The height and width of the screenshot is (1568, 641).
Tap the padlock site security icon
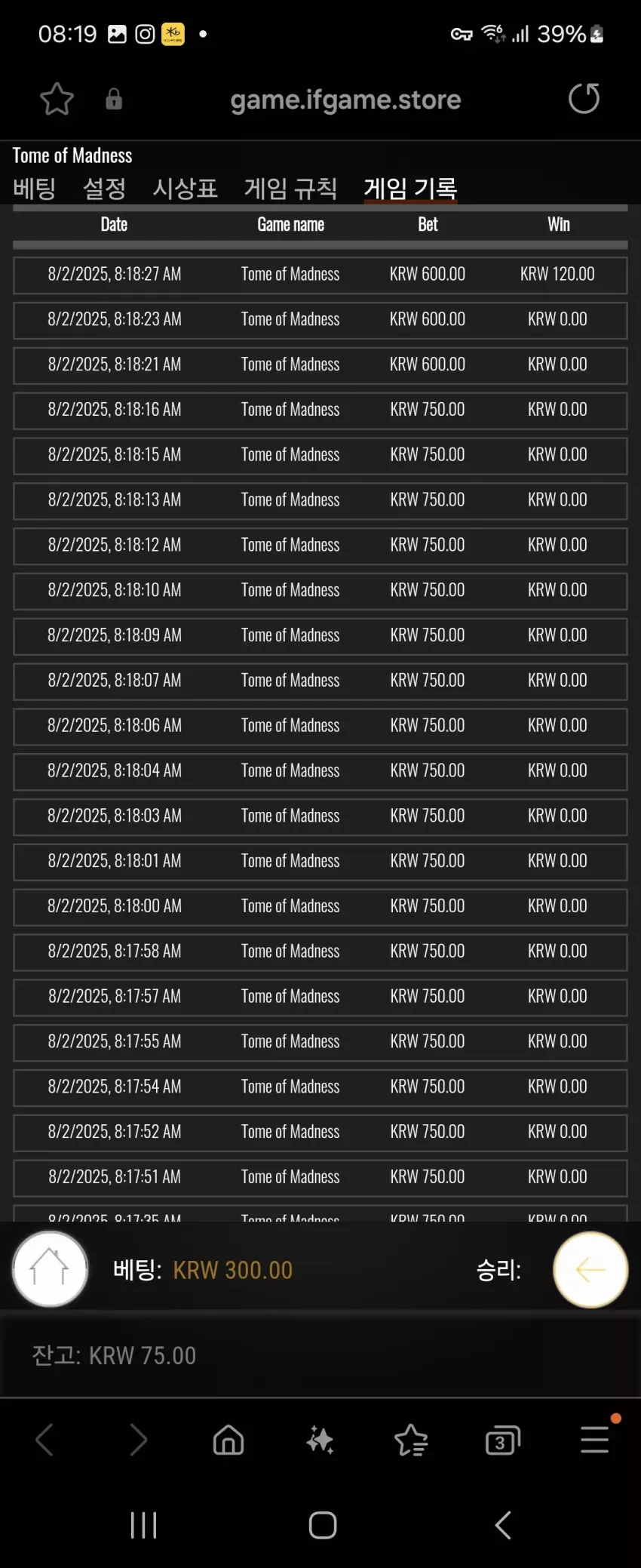coord(114,99)
